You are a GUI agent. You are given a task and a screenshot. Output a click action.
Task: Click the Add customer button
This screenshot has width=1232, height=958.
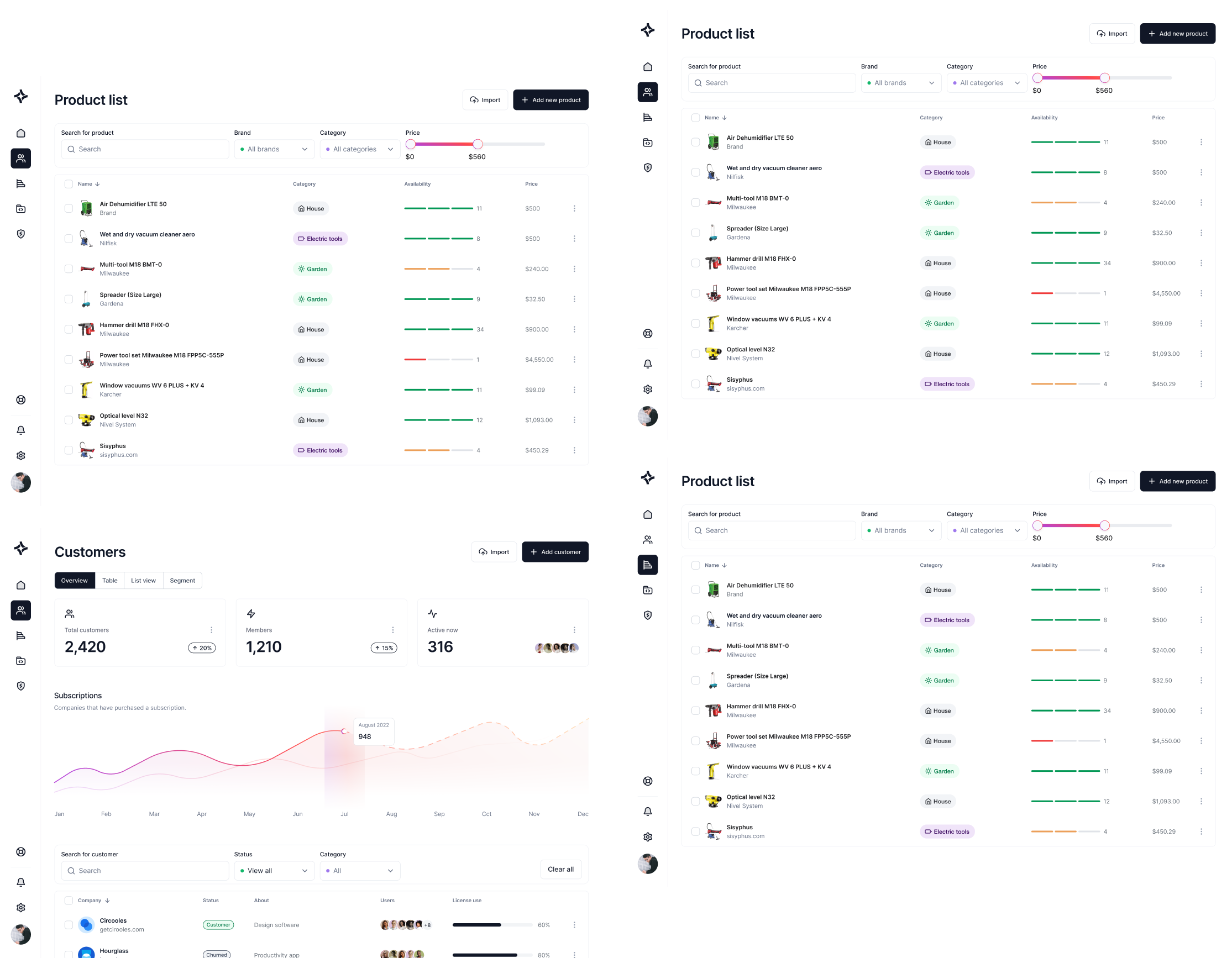(x=555, y=552)
